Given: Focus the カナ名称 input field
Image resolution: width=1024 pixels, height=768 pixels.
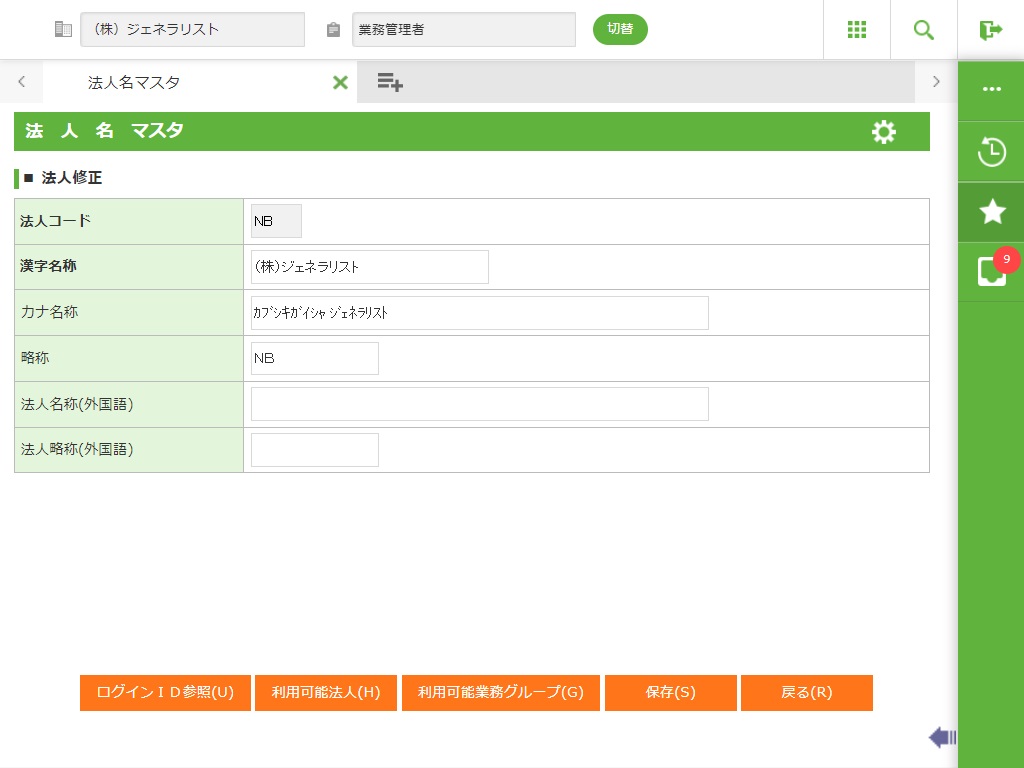Looking at the screenshot, I should click(x=480, y=313).
